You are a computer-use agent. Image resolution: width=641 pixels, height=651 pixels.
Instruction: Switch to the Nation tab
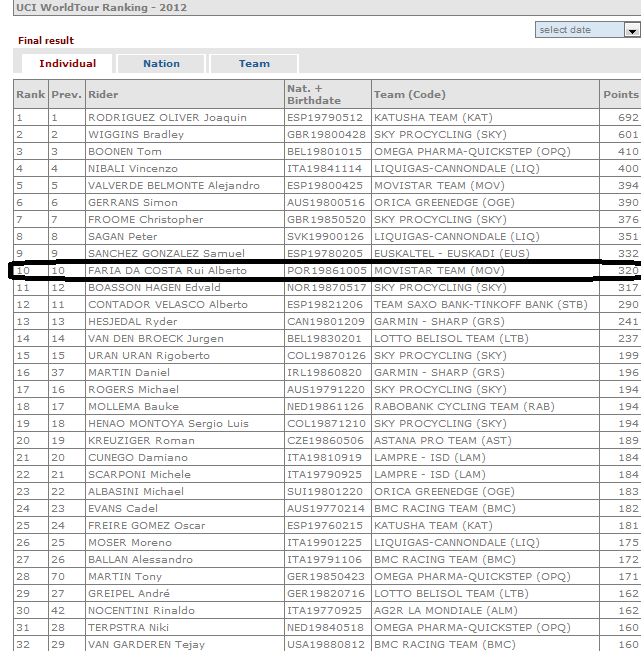(x=161, y=64)
